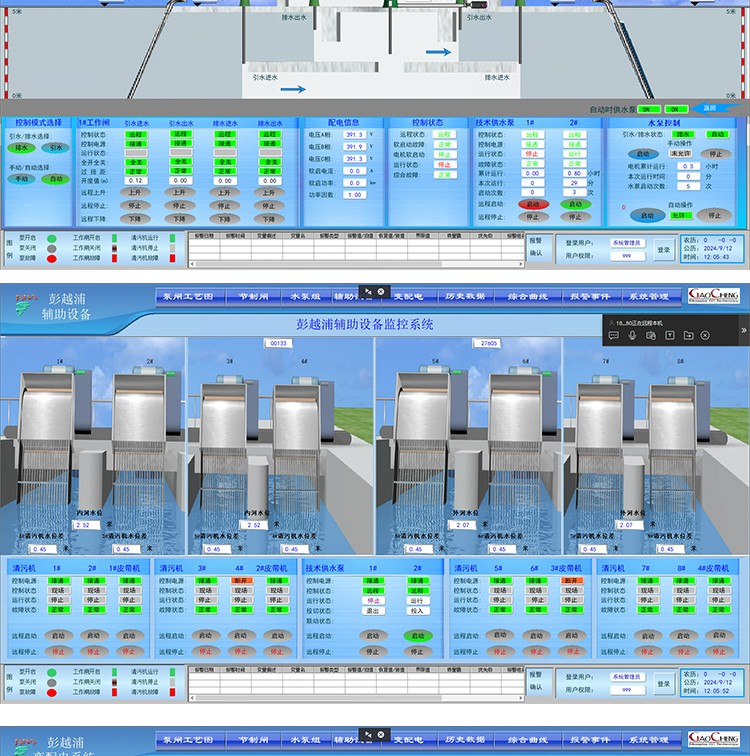Start 3#皮带机 via 远程启动
750x756 pixels.
click(572, 635)
